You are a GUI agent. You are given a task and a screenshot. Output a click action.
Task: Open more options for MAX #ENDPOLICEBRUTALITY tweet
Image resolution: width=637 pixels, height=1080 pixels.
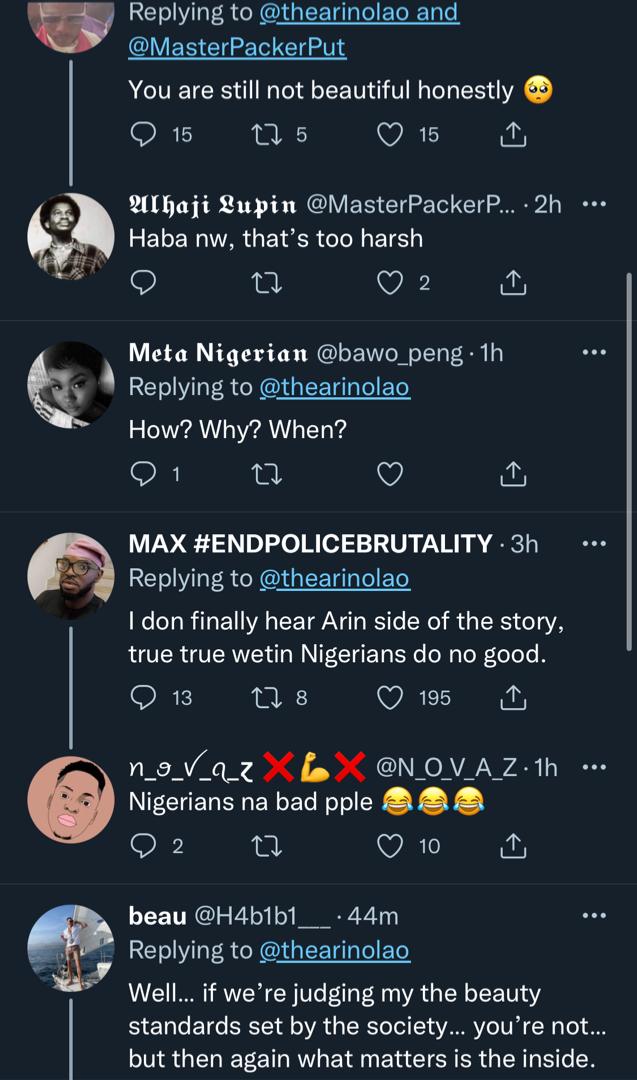(594, 544)
